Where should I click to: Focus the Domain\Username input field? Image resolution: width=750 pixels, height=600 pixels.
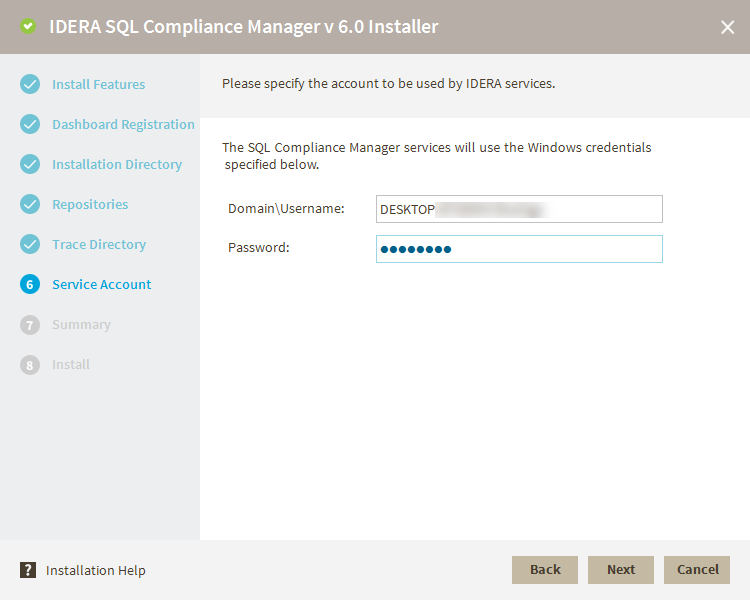click(x=519, y=209)
